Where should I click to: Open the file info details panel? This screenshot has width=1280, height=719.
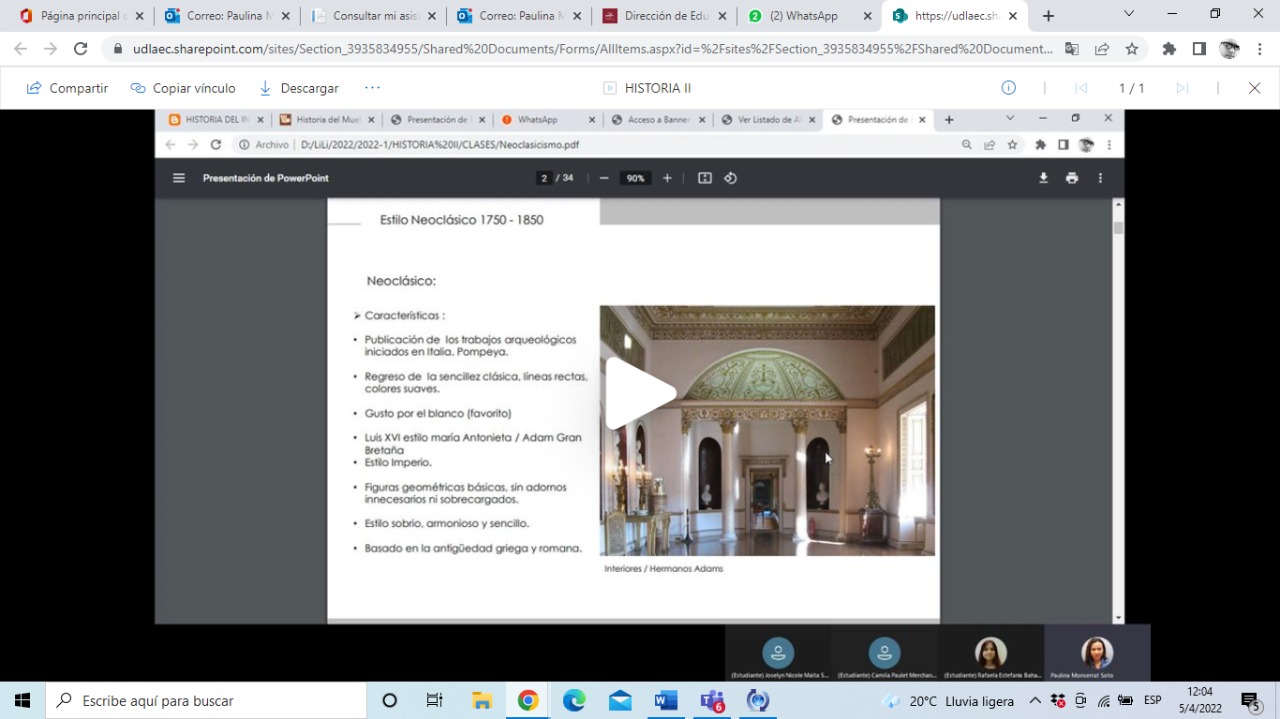click(x=1009, y=88)
